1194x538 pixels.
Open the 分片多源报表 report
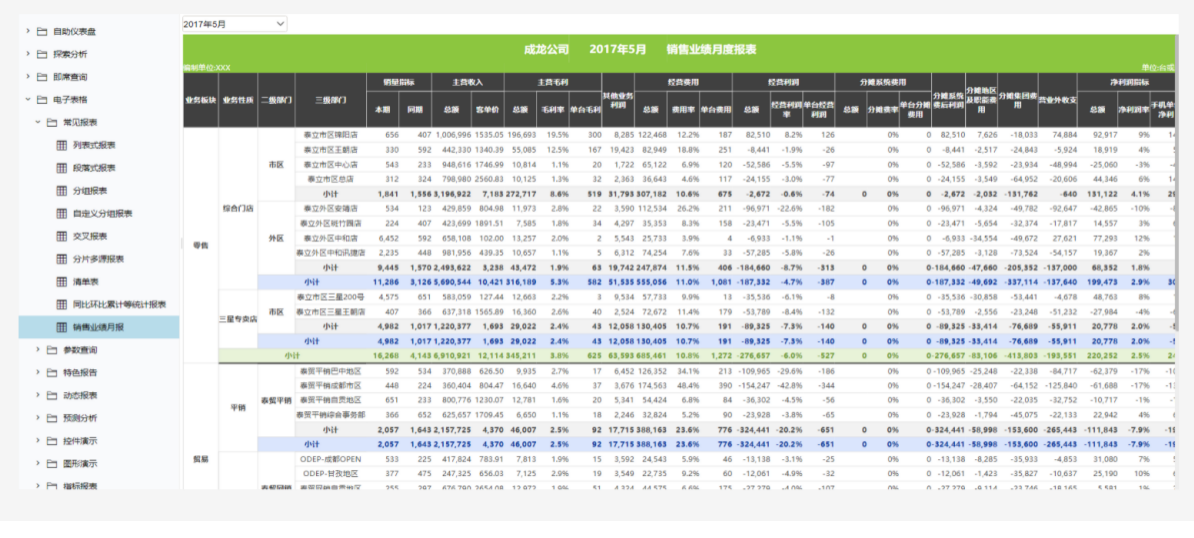(x=99, y=259)
